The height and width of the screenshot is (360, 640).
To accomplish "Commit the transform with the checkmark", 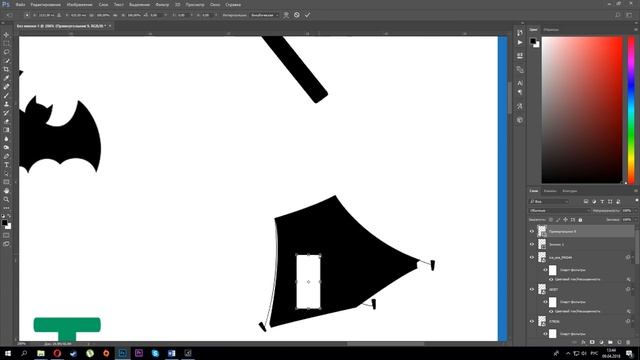I will coord(307,15).
